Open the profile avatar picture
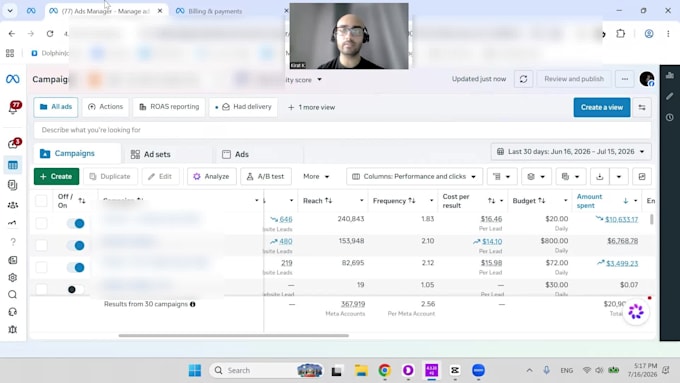This screenshot has height=383, width=680. [647, 79]
